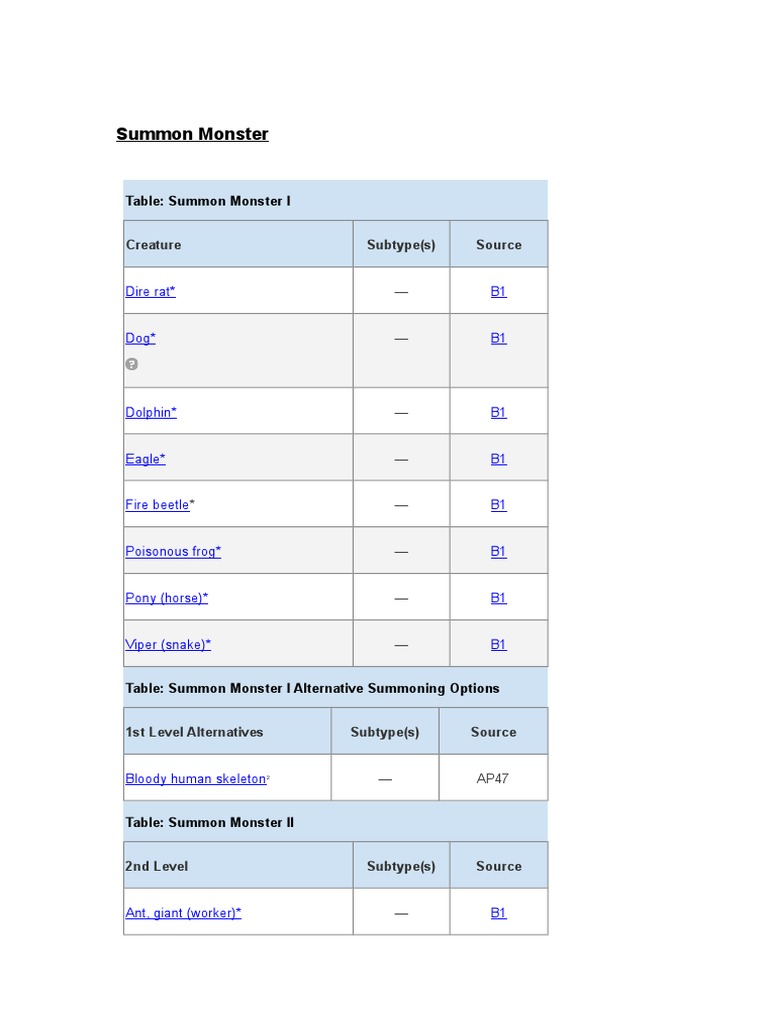Open the B1 source for giant ant
Screen dimensions: 768x1024
click(498, 913)
